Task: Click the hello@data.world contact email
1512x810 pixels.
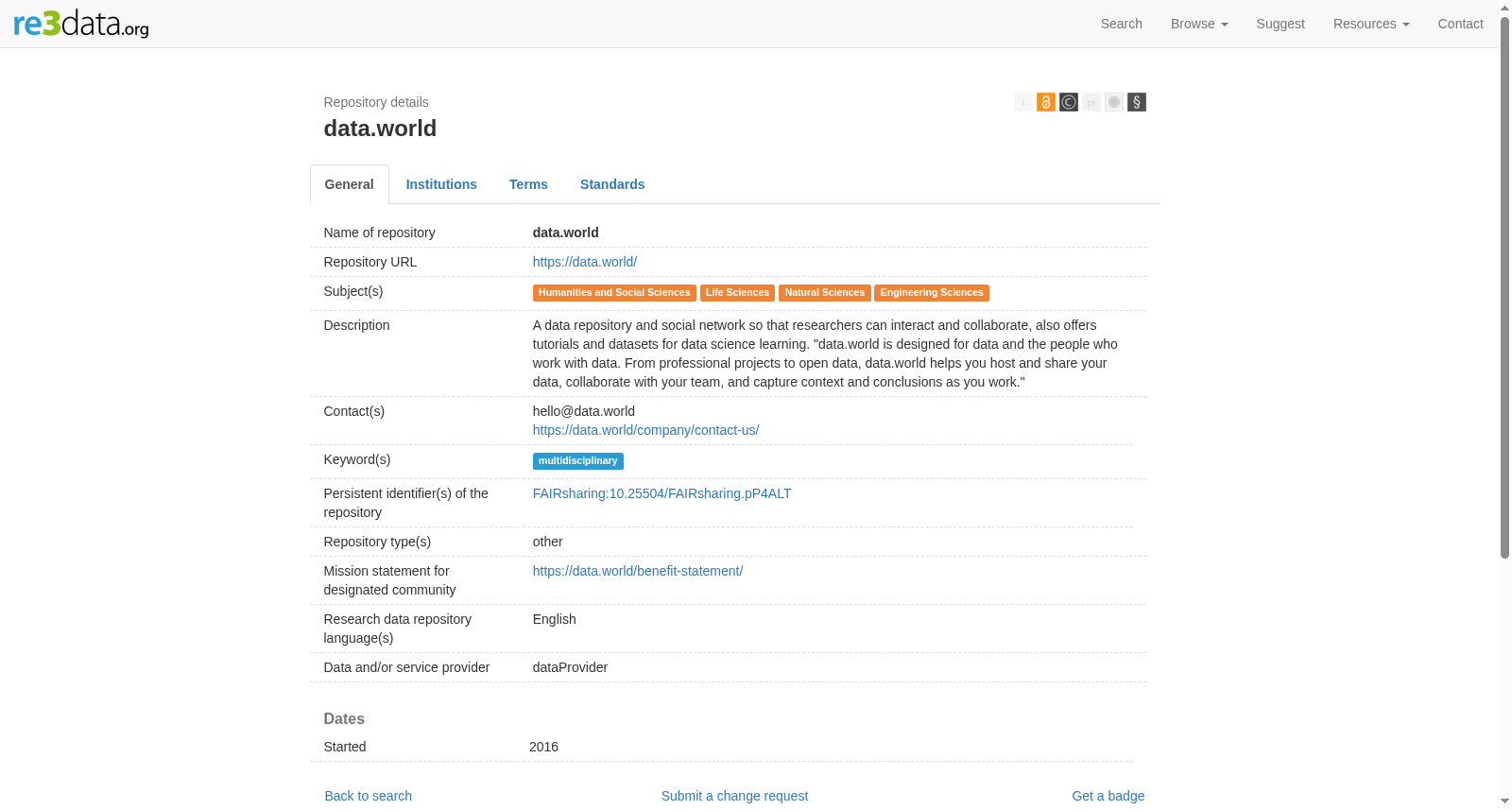Action: (584, 411)
